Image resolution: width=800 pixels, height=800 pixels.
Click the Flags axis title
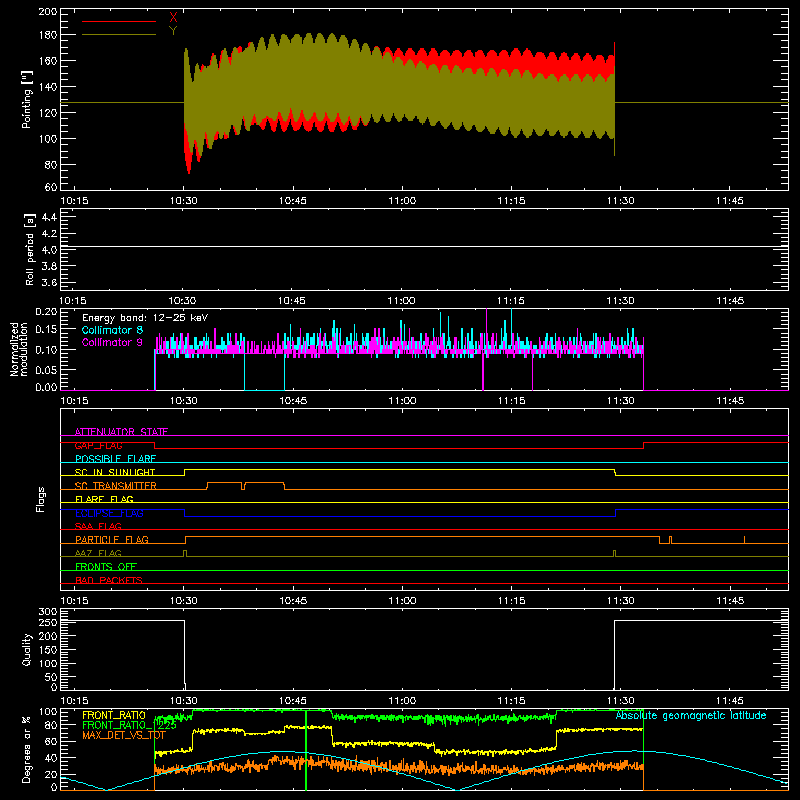[40, 499]
